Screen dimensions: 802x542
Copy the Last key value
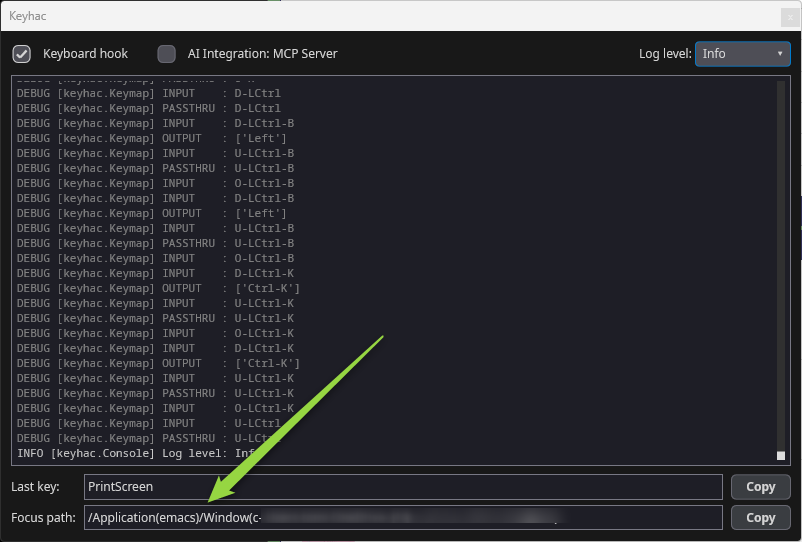point(761,487)
